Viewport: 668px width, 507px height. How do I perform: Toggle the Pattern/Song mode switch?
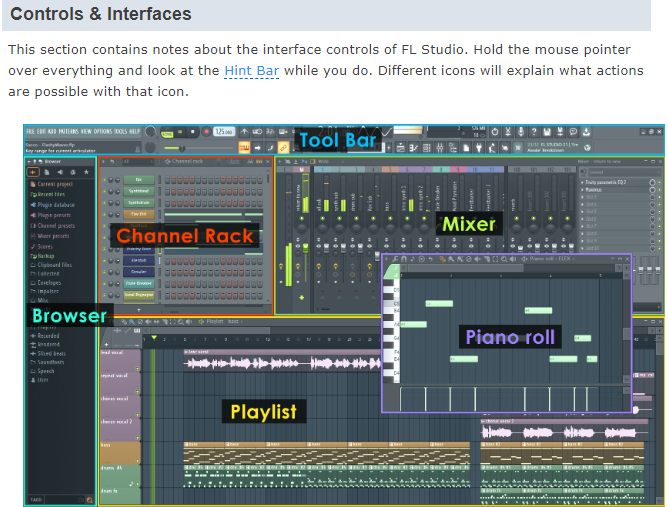(167, 133)
